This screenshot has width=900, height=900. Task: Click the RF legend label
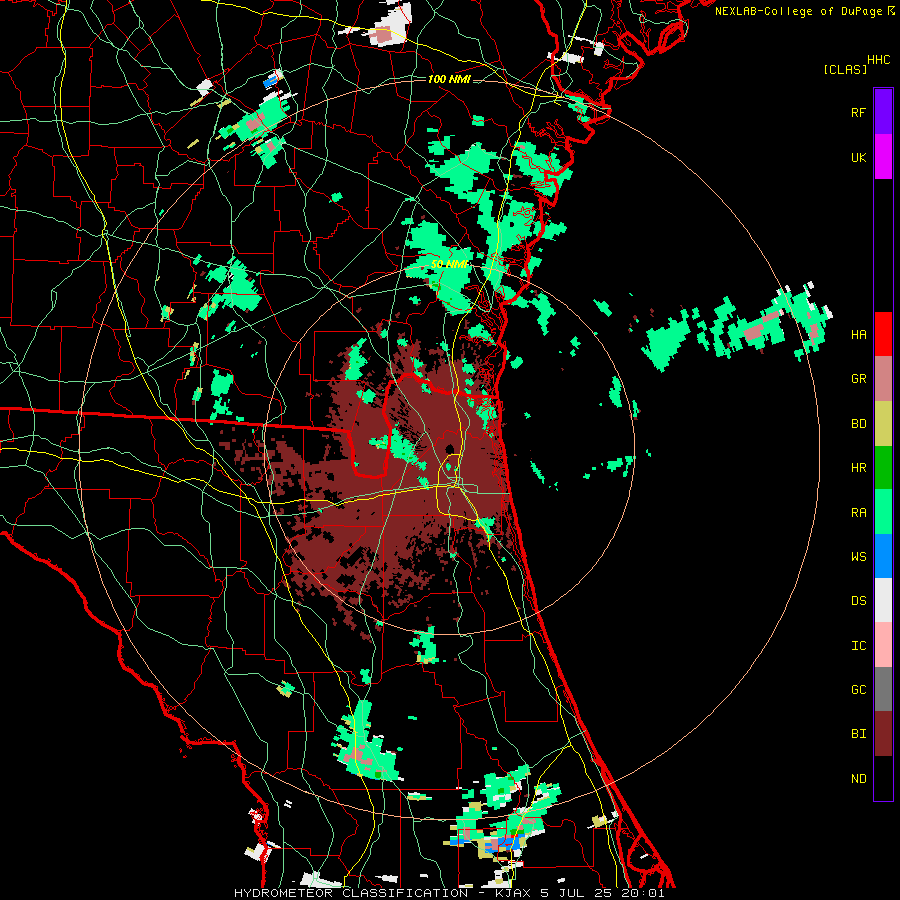(858, 113)
